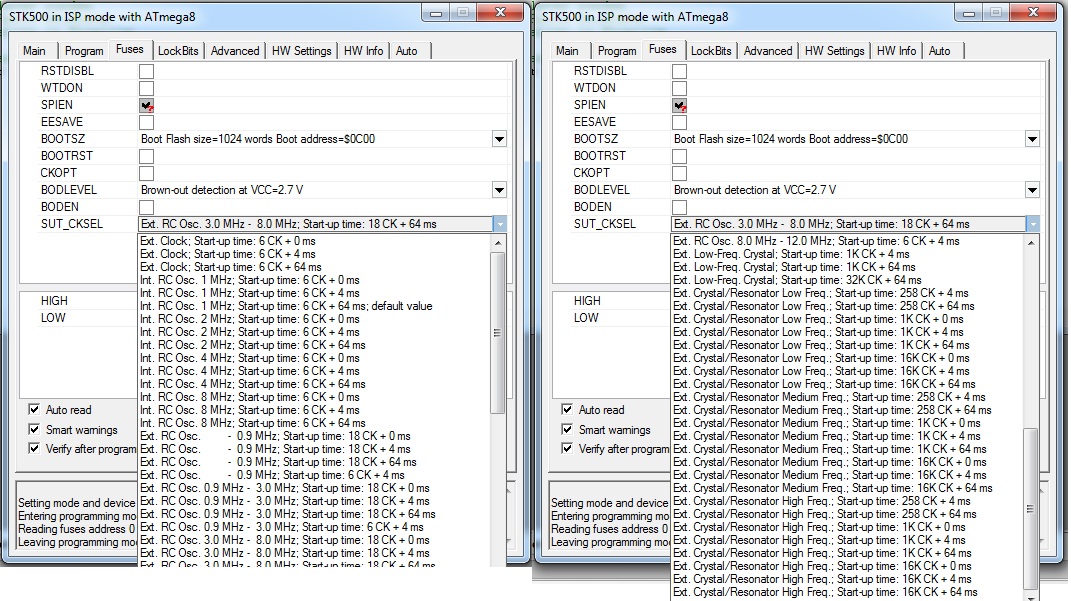Image resolution: width=1071 pixels, height=601 pixels.
Task: Pick Int. RC Osc. 4 MHz 6 CK + 64 ms
Action: point(253,384)
